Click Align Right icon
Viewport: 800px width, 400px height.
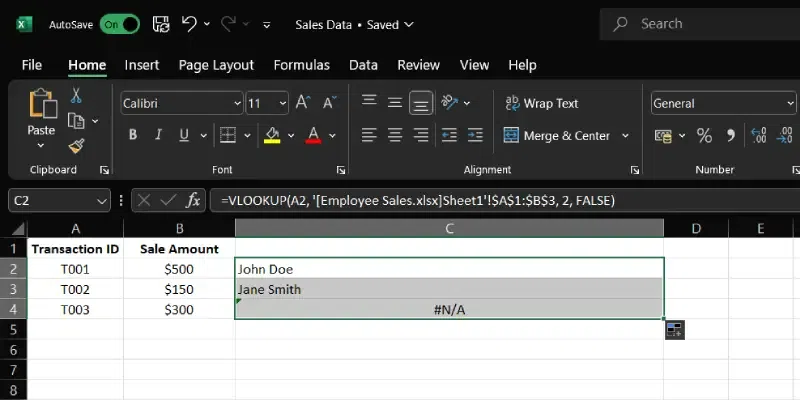[x=421, y=135]
